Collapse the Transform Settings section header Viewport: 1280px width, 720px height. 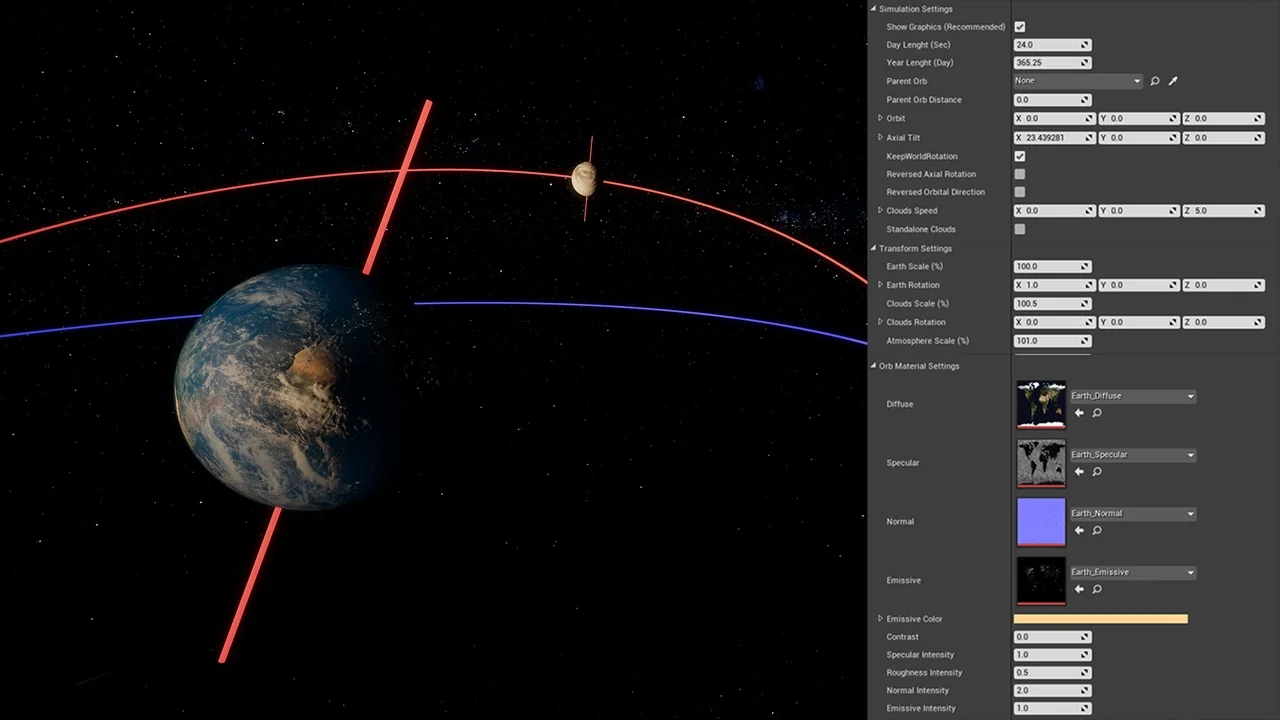click(873, 248)
